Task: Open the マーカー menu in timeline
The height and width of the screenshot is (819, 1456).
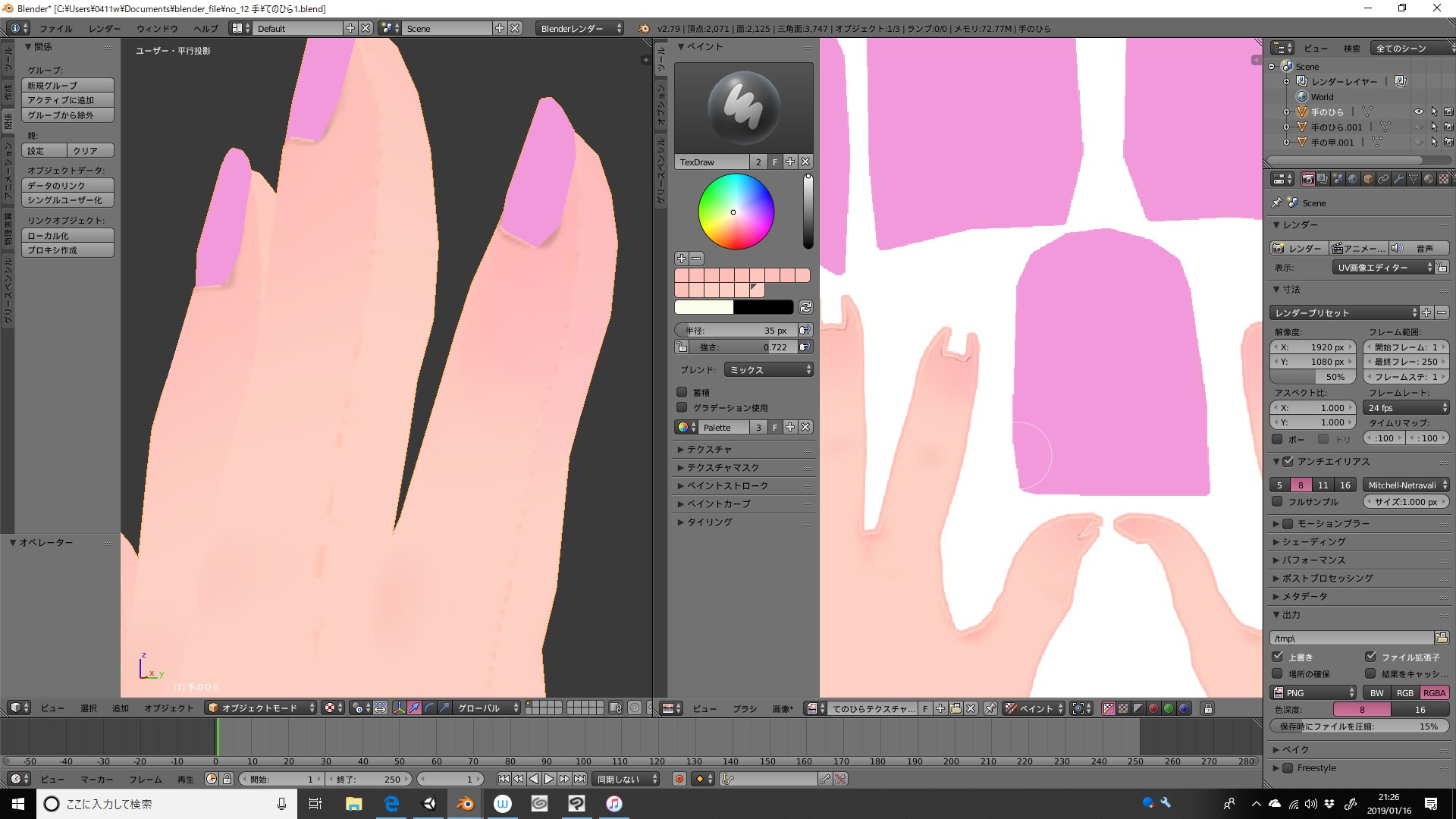Action: point(96,779)
